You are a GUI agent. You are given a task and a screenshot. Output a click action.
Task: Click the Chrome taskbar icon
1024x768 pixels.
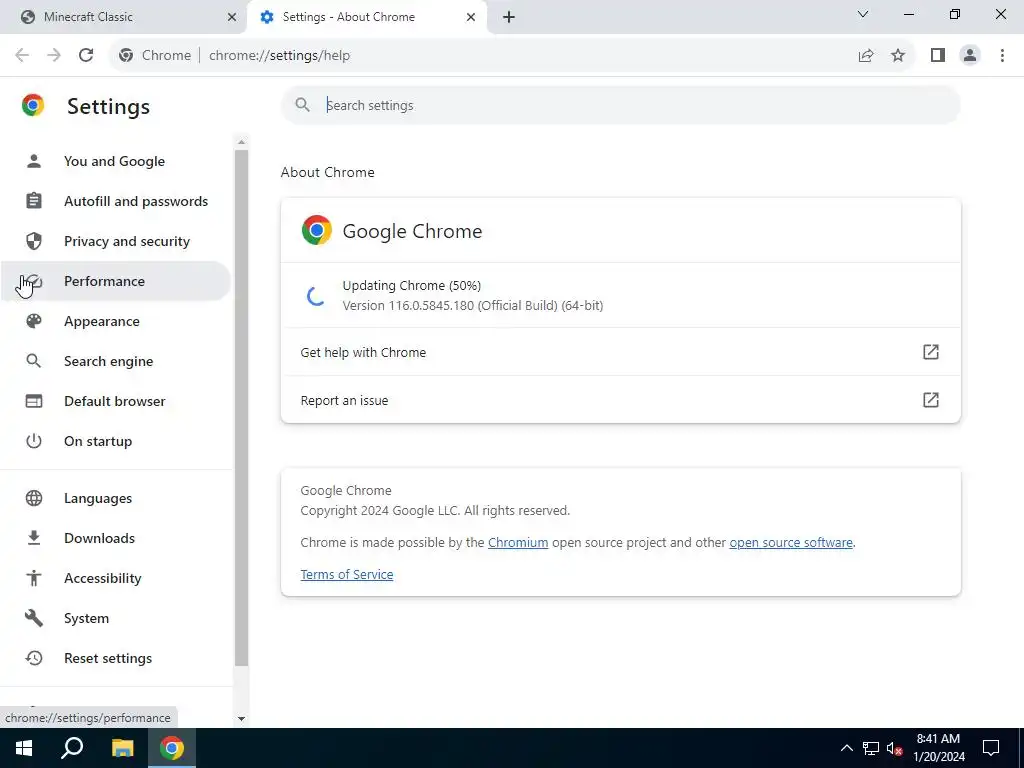172,748
